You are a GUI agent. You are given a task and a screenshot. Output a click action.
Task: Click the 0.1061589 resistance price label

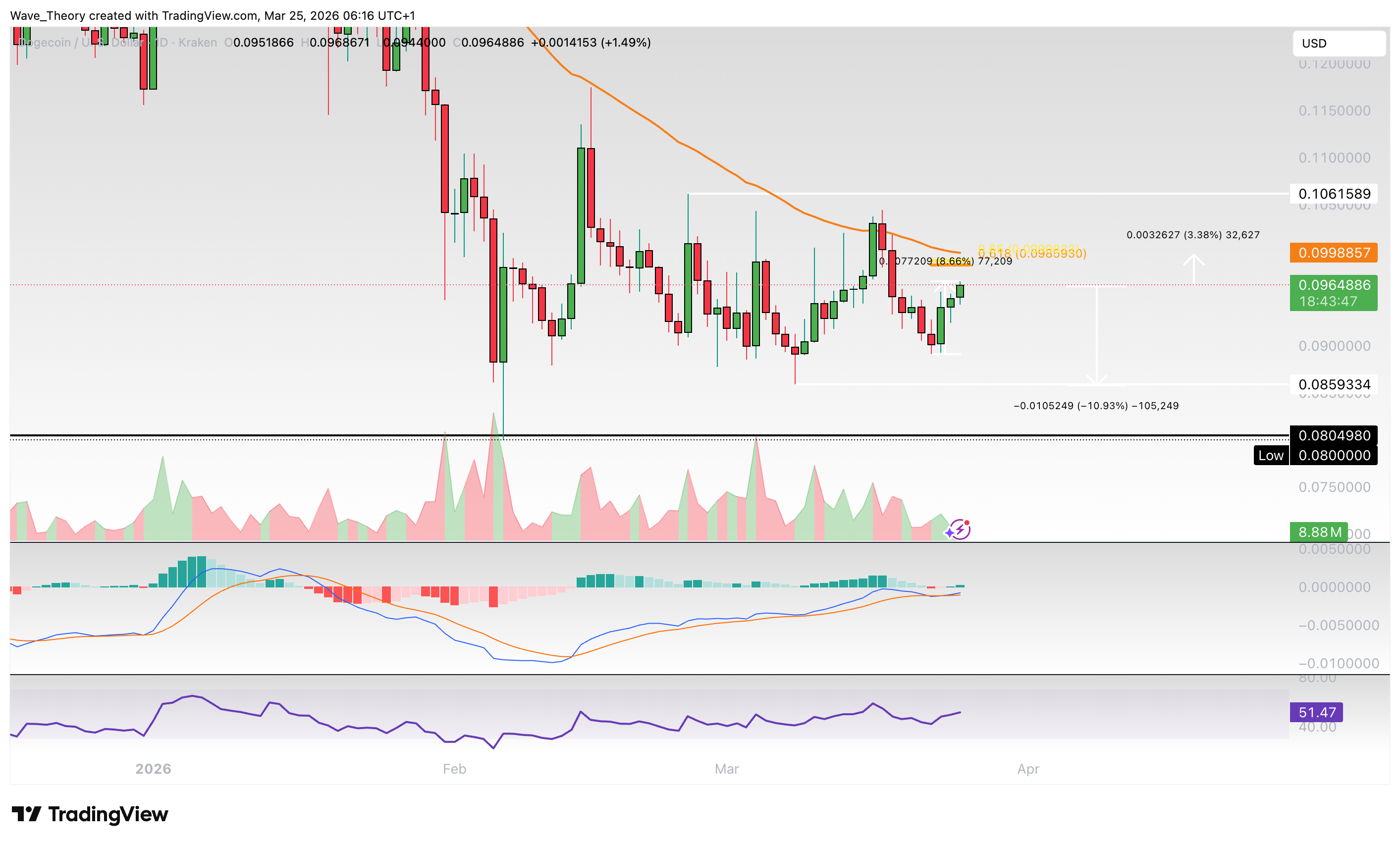(x=1334, y=194)
